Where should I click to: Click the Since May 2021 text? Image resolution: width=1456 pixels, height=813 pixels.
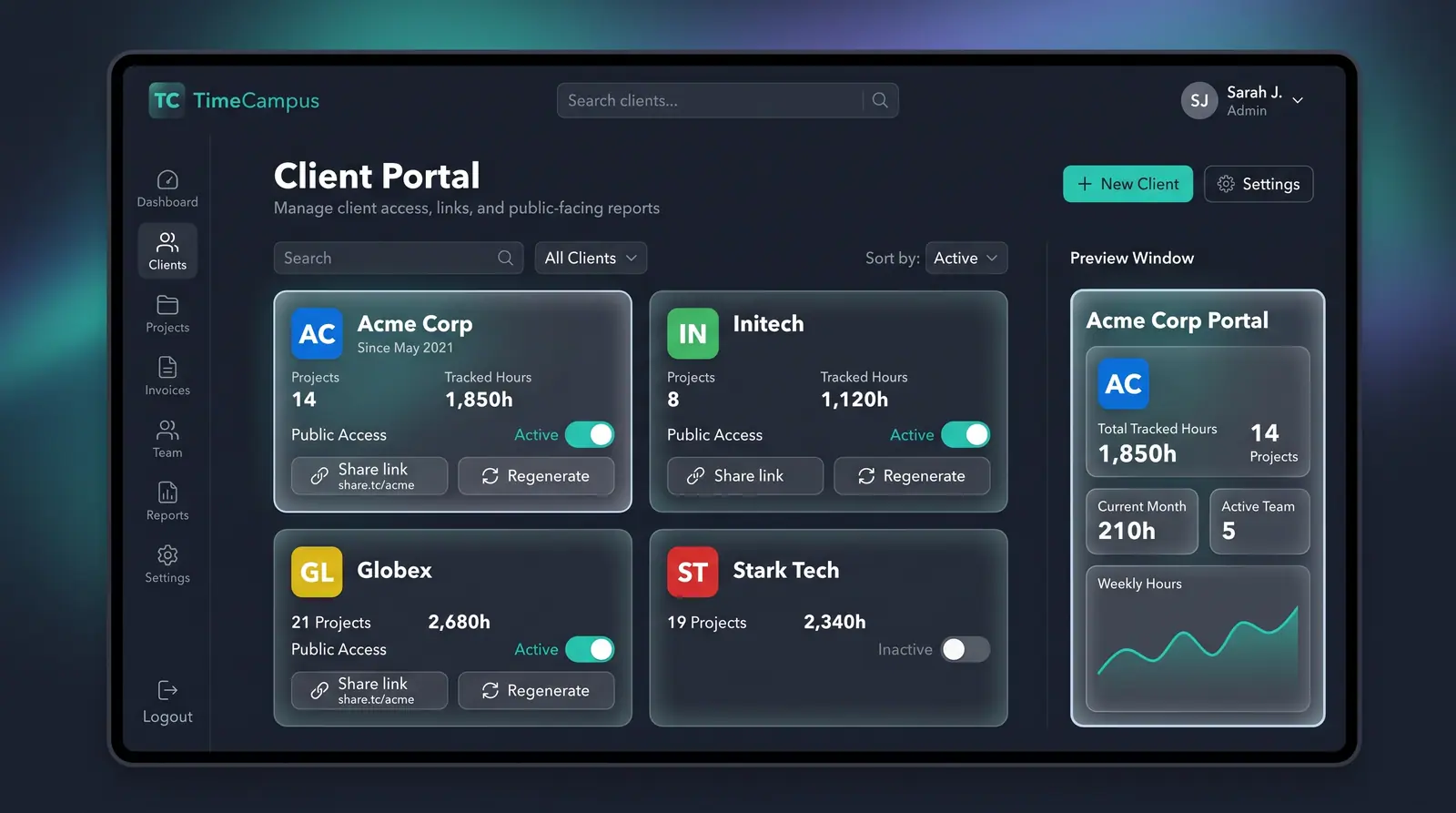(x=405, y=348)
